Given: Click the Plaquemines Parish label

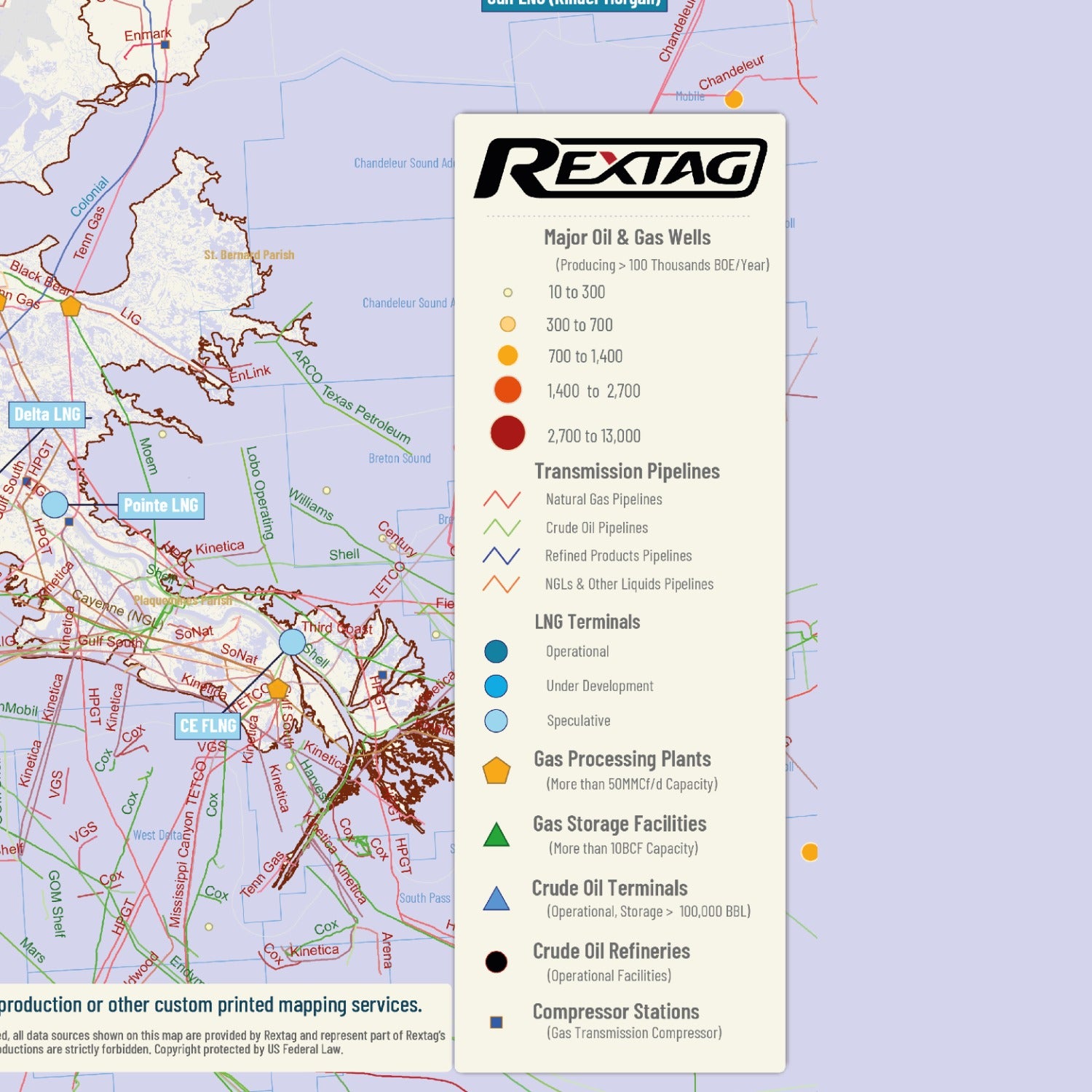Looking at the screenshot, I should pyautogui.click(x=183, y=601).
